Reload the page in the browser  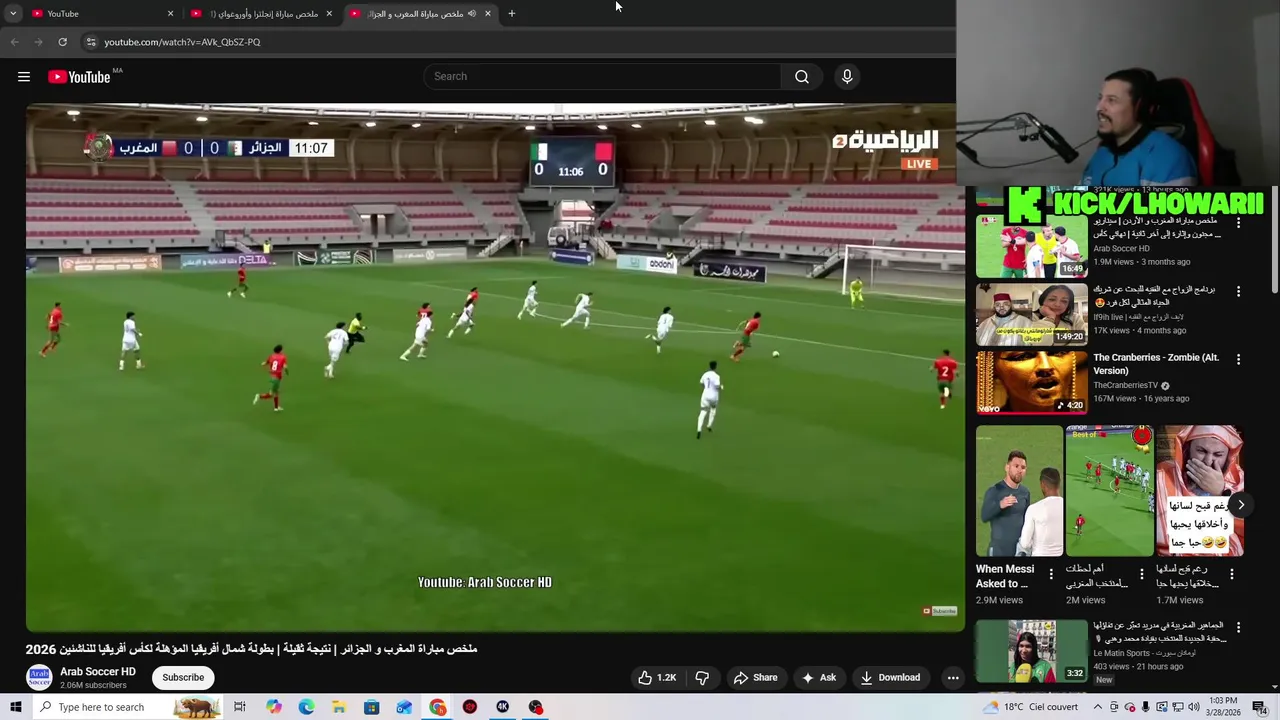coord(62,42)
